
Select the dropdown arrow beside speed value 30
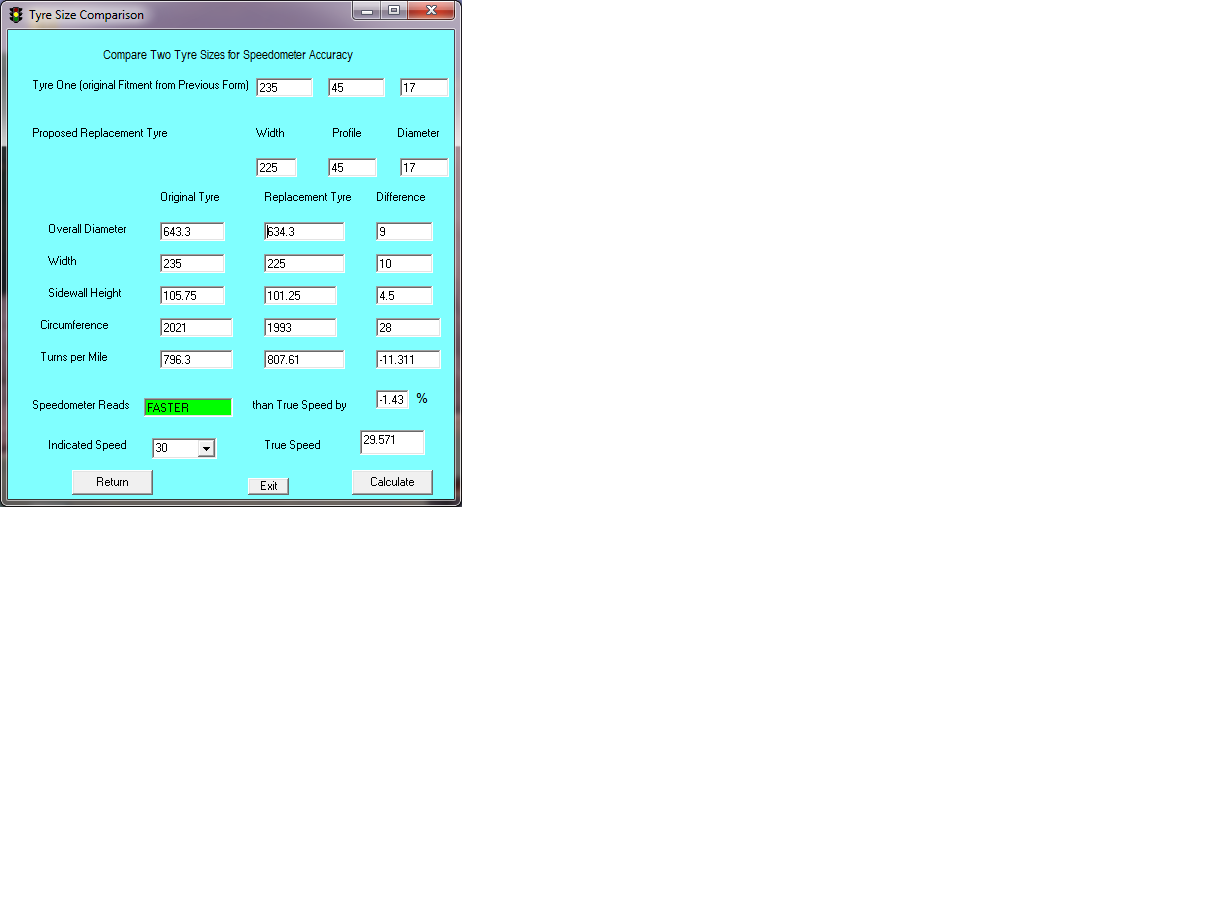(x=208, y=448)
